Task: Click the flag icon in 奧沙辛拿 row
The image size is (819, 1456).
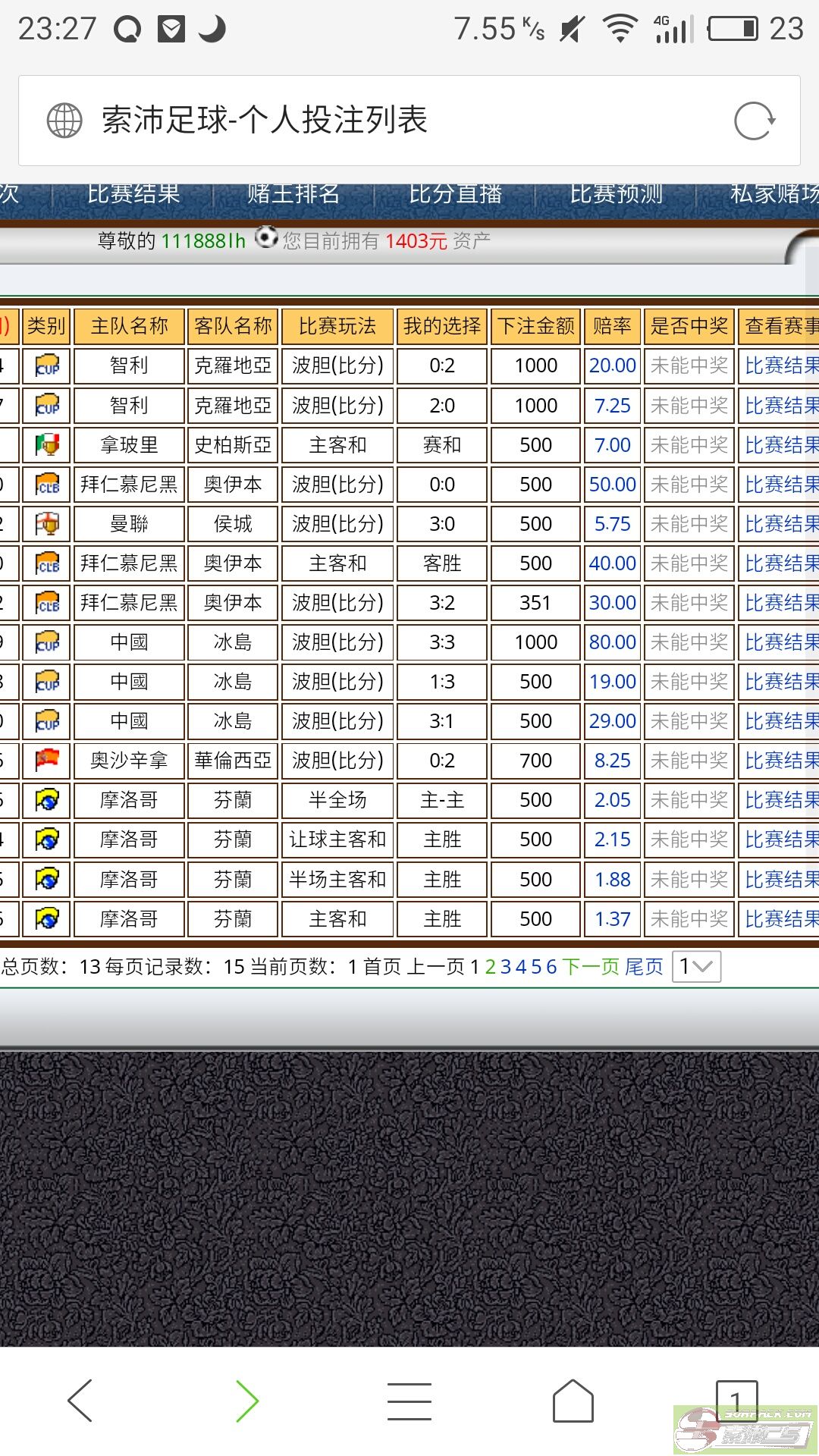Action: click(47, 761)
